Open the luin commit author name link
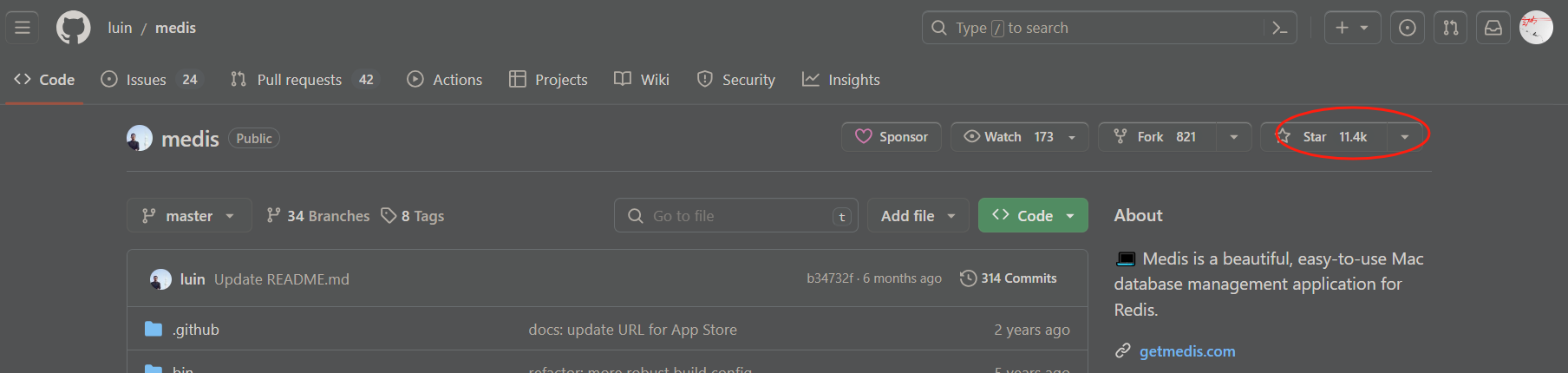1568x373 pixels. point(193,278)
